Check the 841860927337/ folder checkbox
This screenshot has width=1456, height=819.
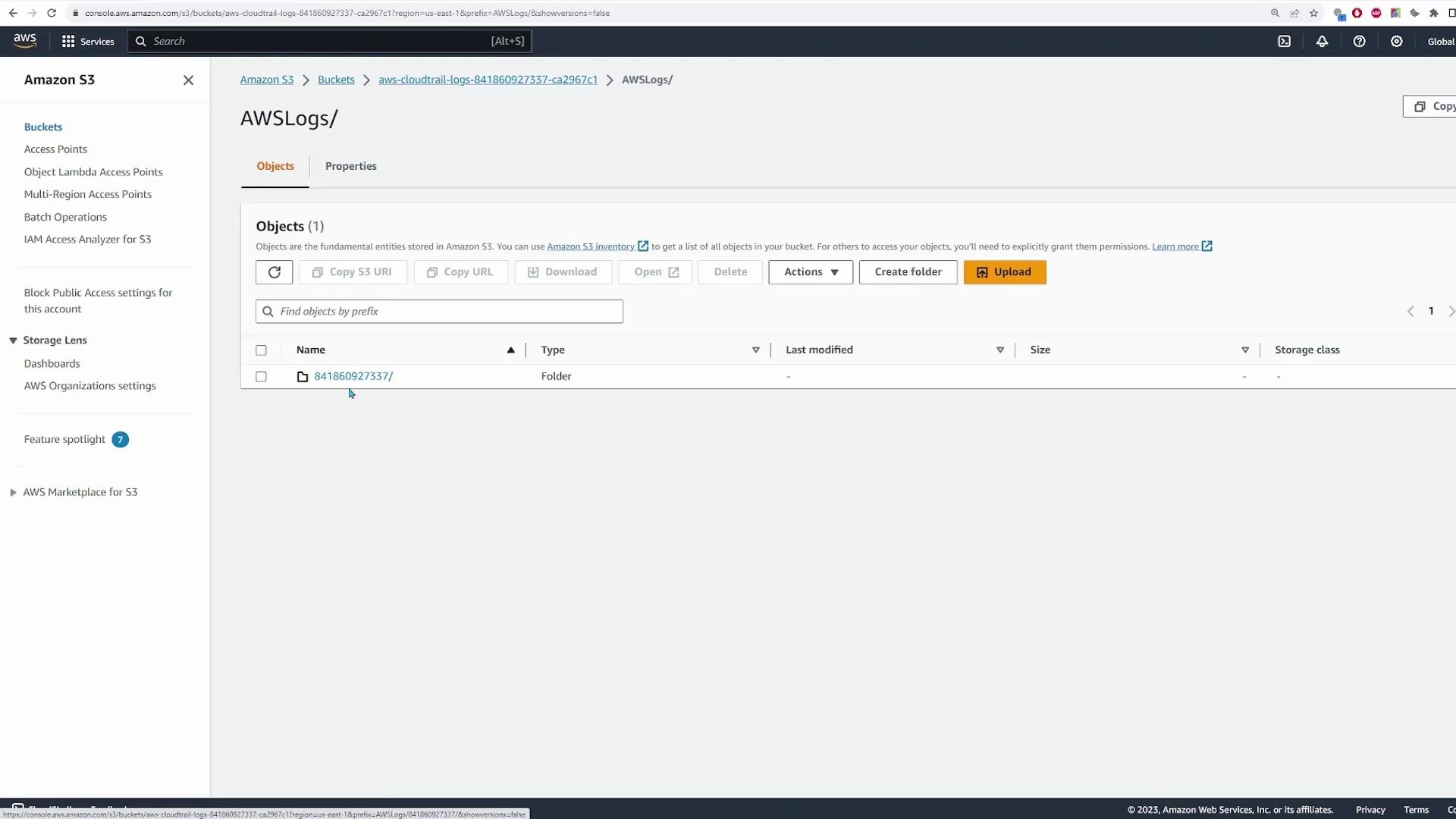tap(261, 377)
